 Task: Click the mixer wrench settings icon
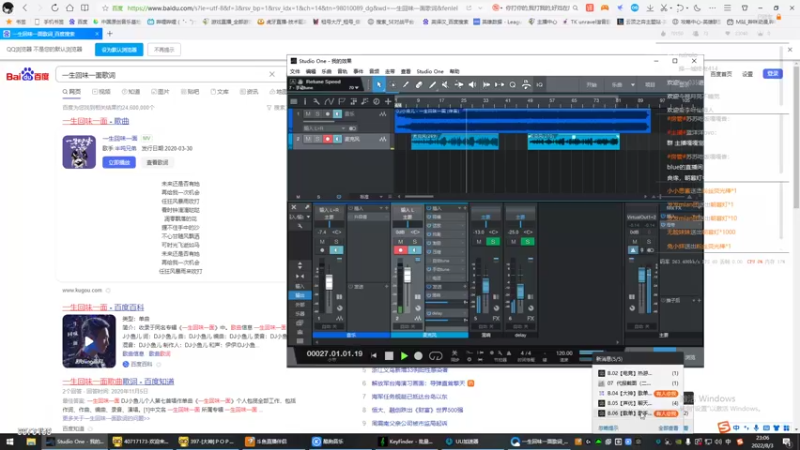click(300, 226)
